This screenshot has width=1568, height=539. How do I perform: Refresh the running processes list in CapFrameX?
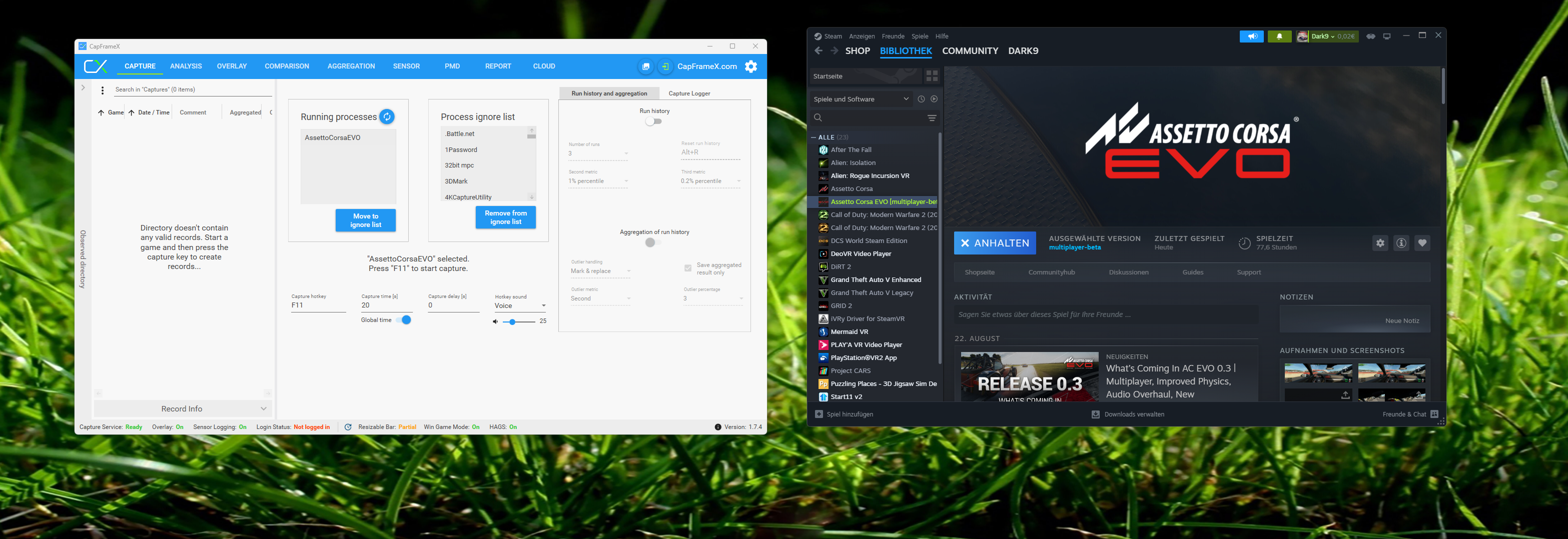387,116
